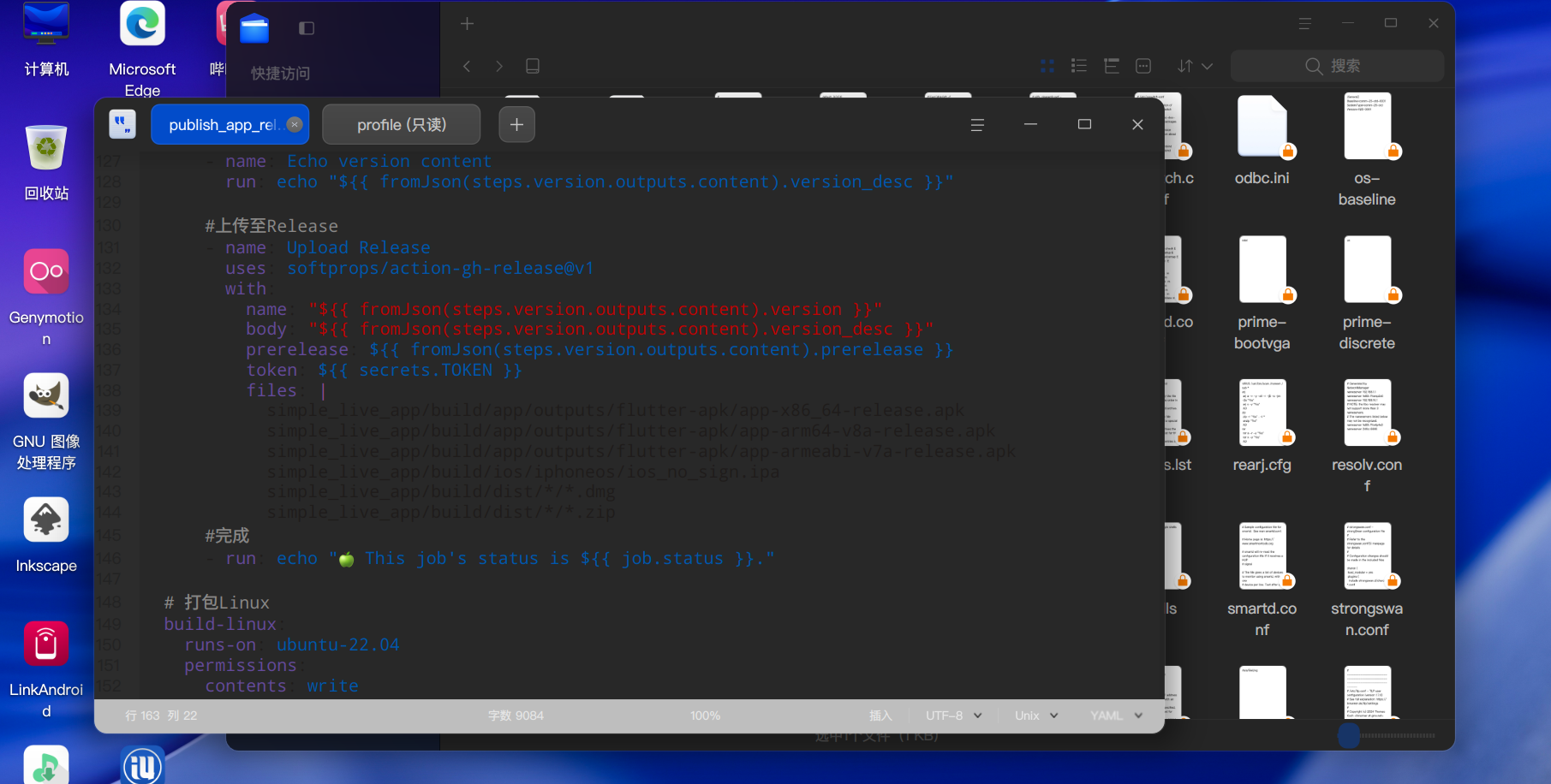Screen dimensions: 1551x784
Task: Switch file manager to icon grid view
Action: point(1047,66)
